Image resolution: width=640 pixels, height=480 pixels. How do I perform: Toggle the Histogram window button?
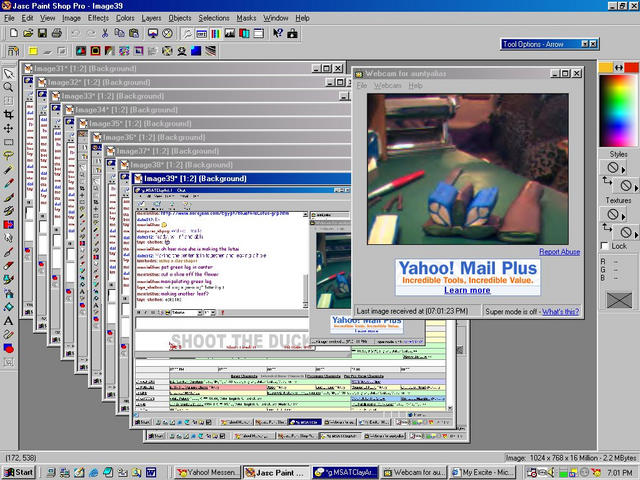pyautogui.click(x=230, y=33)
